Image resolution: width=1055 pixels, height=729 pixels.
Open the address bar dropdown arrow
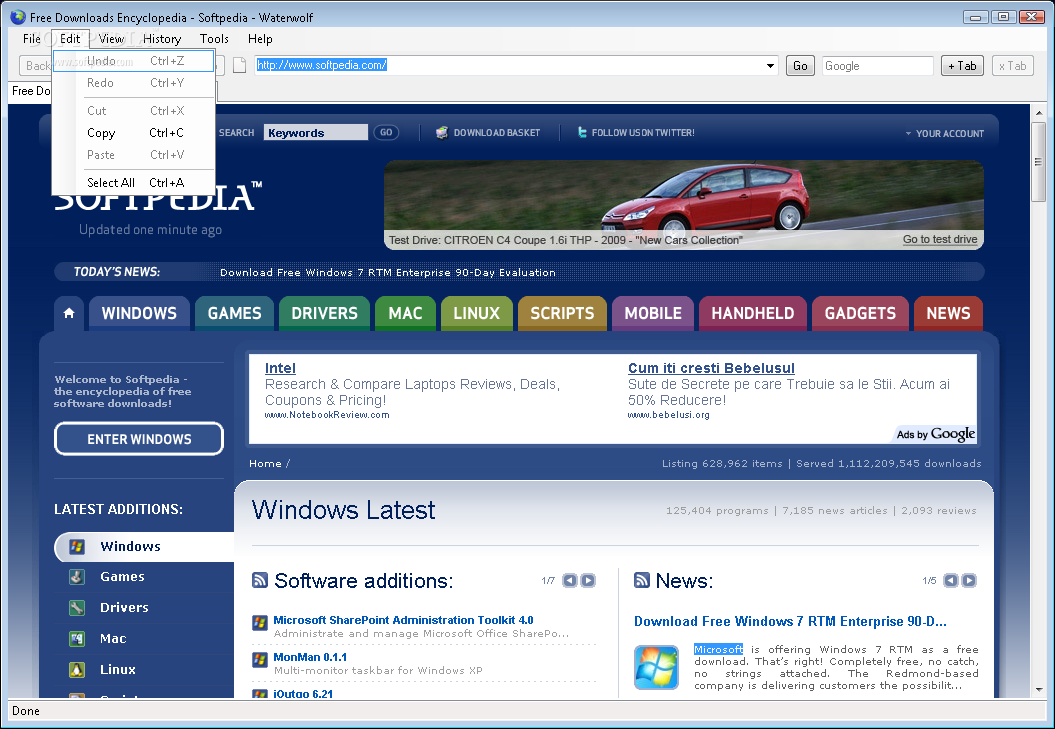point(770,66)
